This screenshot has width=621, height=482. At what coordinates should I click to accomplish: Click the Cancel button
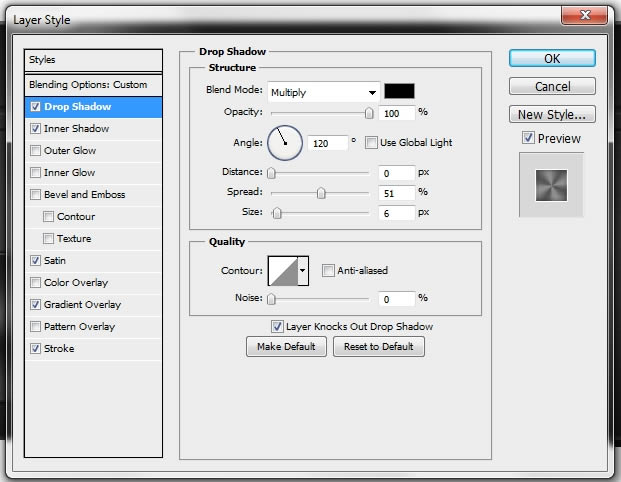552,86
